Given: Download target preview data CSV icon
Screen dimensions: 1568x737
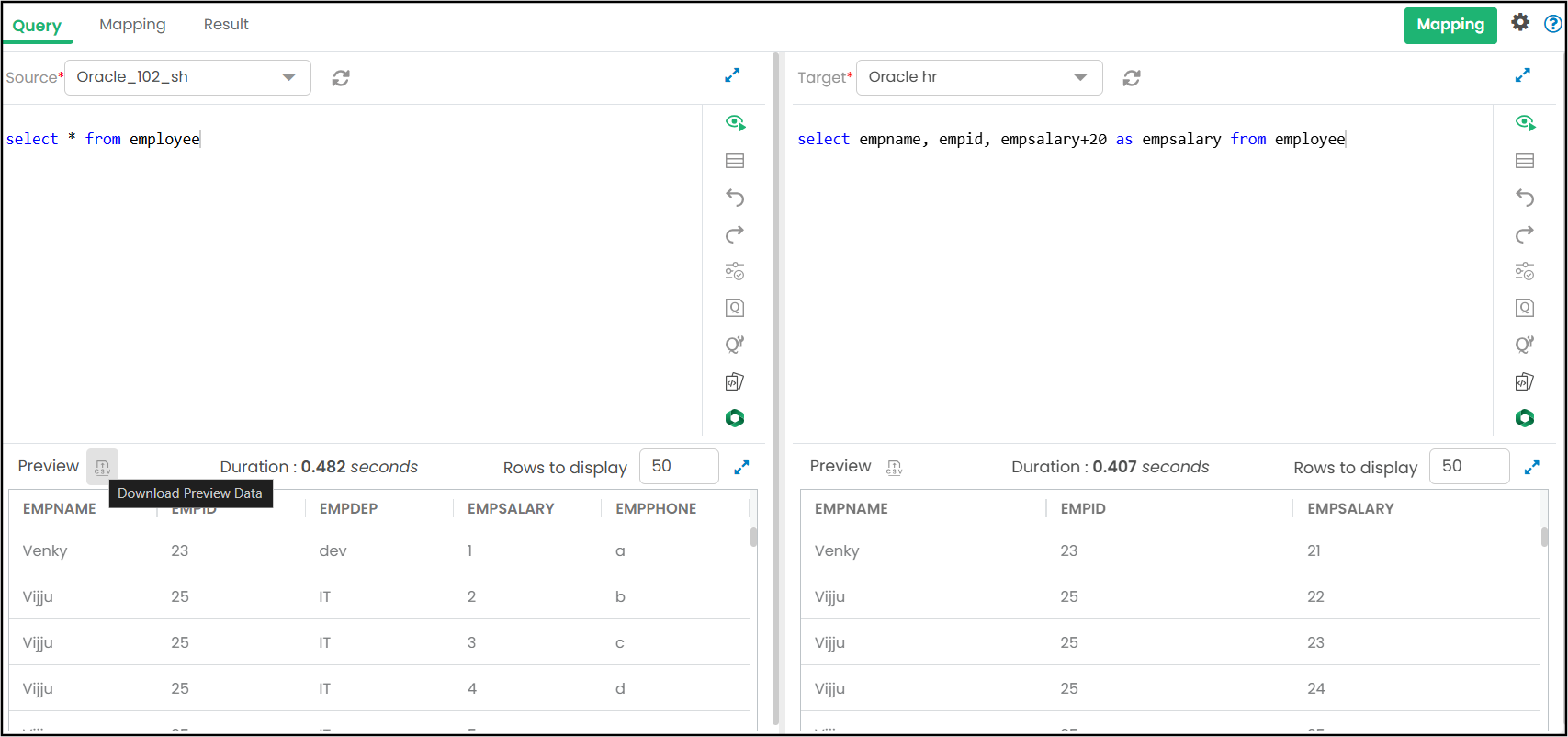Looking at the screenshot, I should click(x=894, y=468).
